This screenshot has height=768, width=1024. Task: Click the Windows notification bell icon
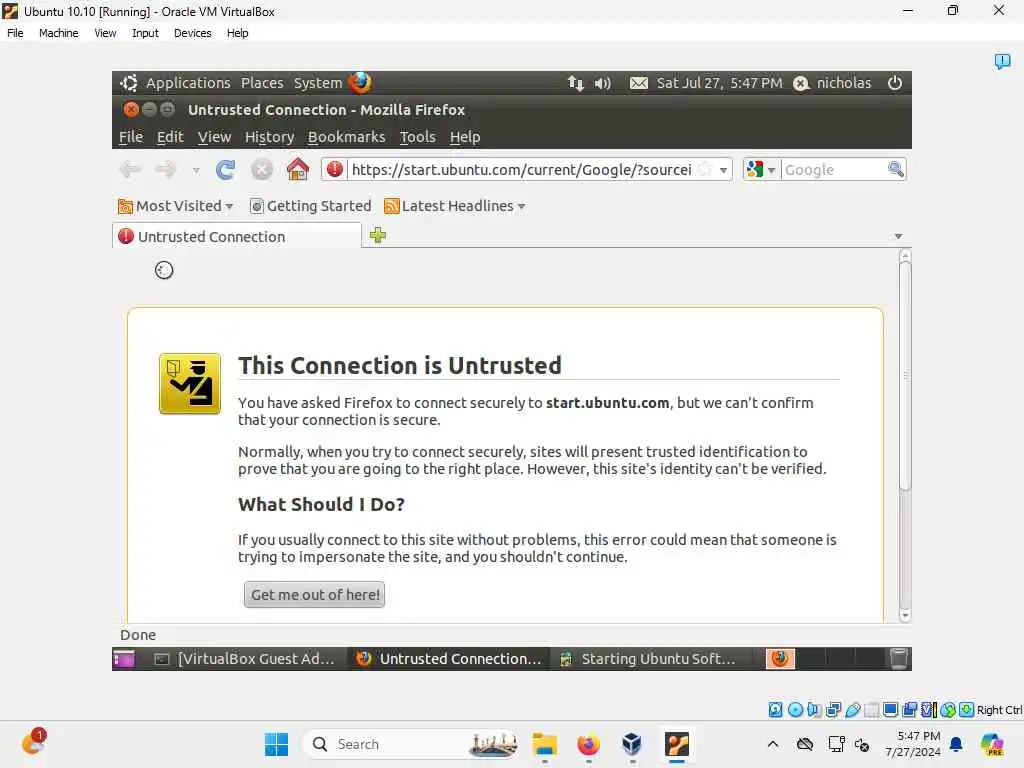click(x=956, y=744)
